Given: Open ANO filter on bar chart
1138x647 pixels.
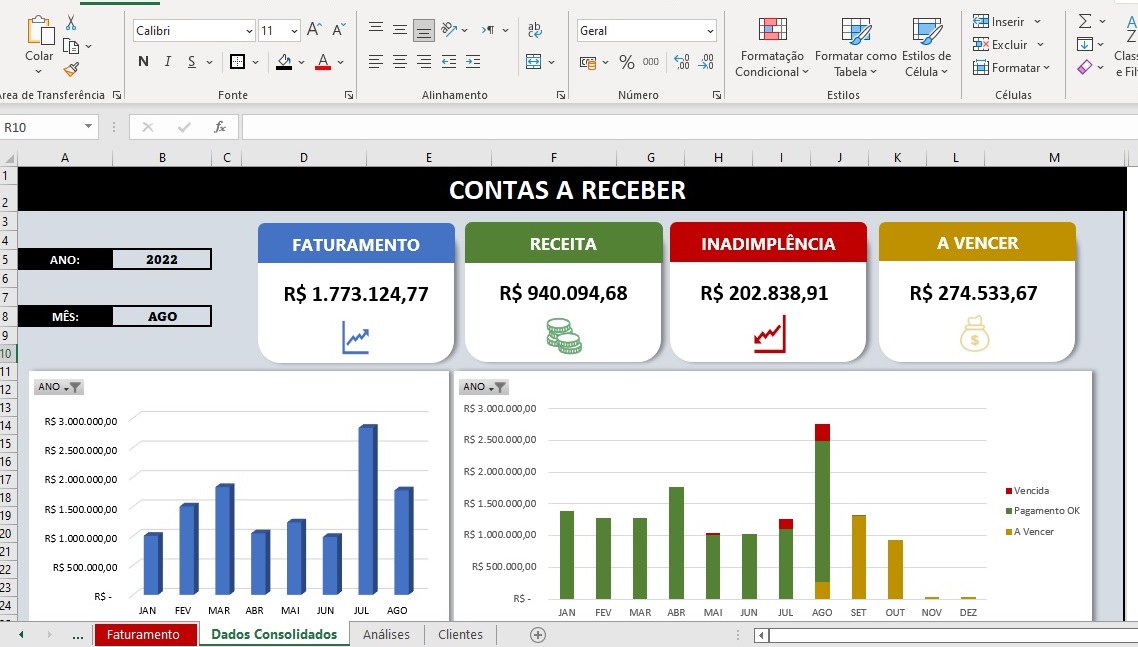Looking at the screenshot, I should point(59,387).
